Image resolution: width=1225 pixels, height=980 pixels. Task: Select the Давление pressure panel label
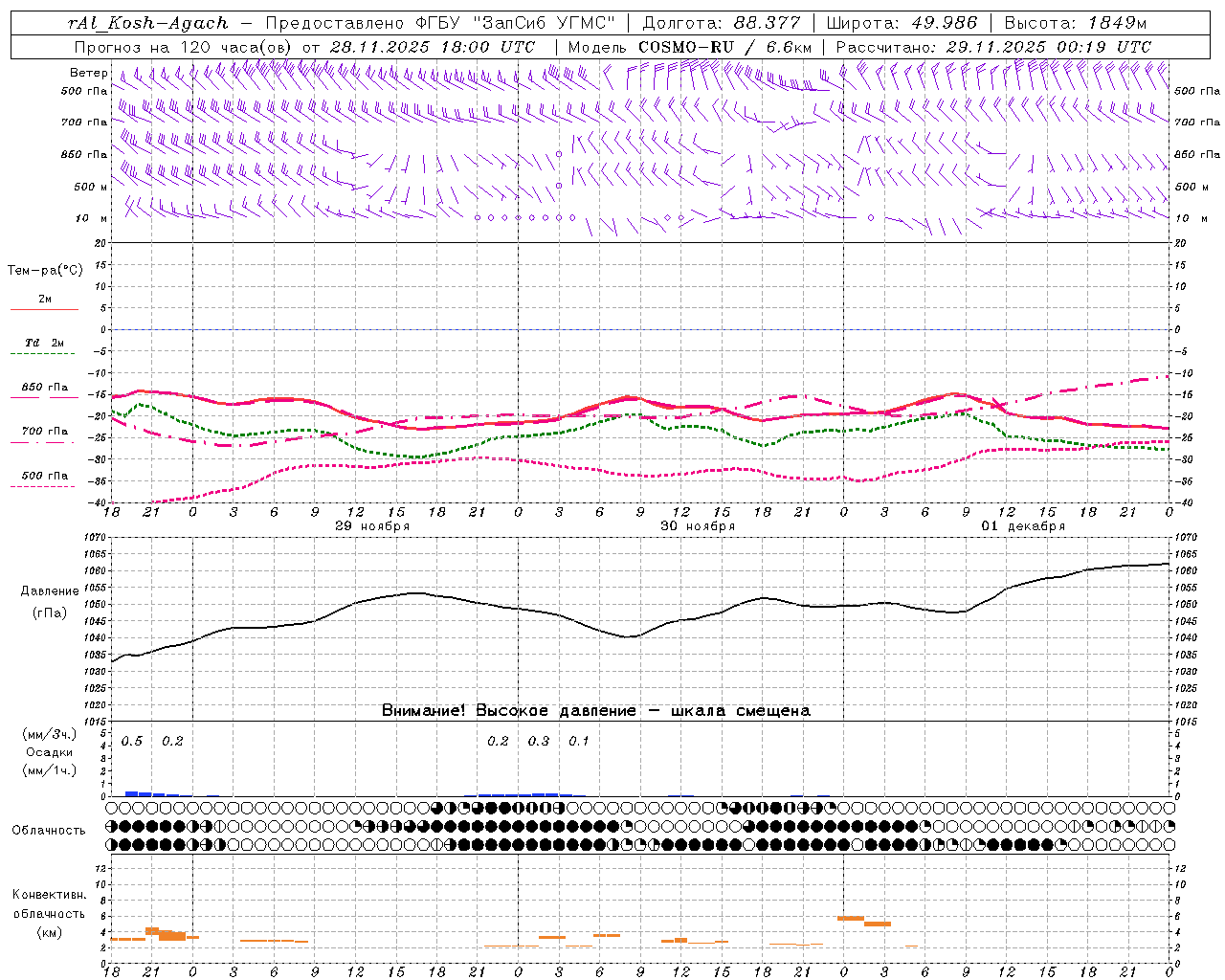point(50,591)
